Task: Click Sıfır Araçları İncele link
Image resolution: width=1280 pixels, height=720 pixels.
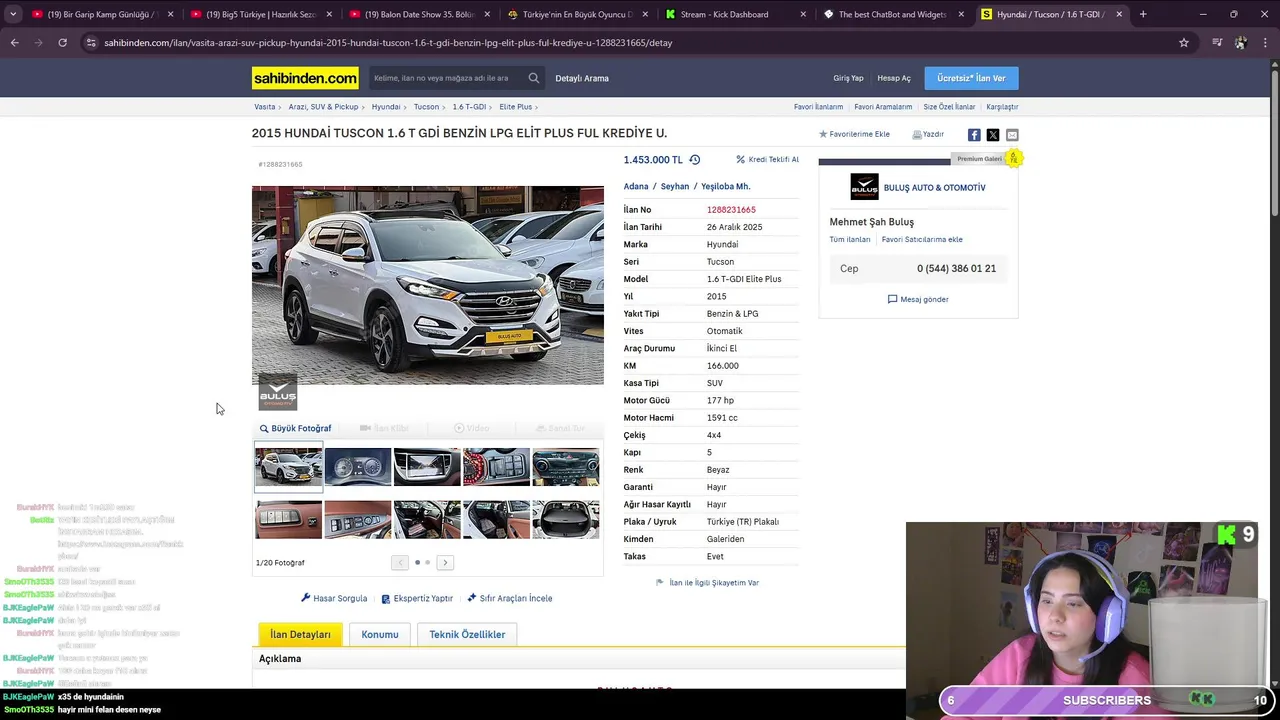Action: click(509, 598)
